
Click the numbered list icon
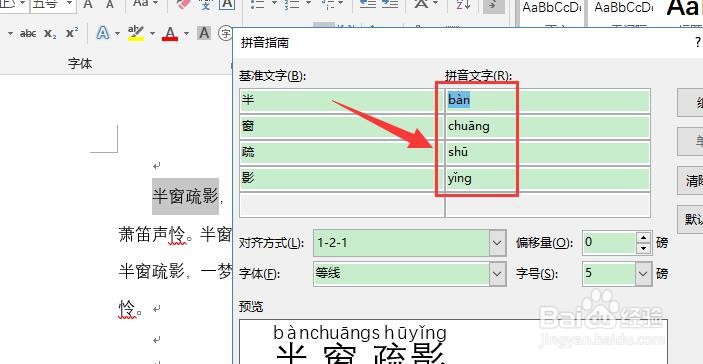pyautogui.click(x=292, y=4)
